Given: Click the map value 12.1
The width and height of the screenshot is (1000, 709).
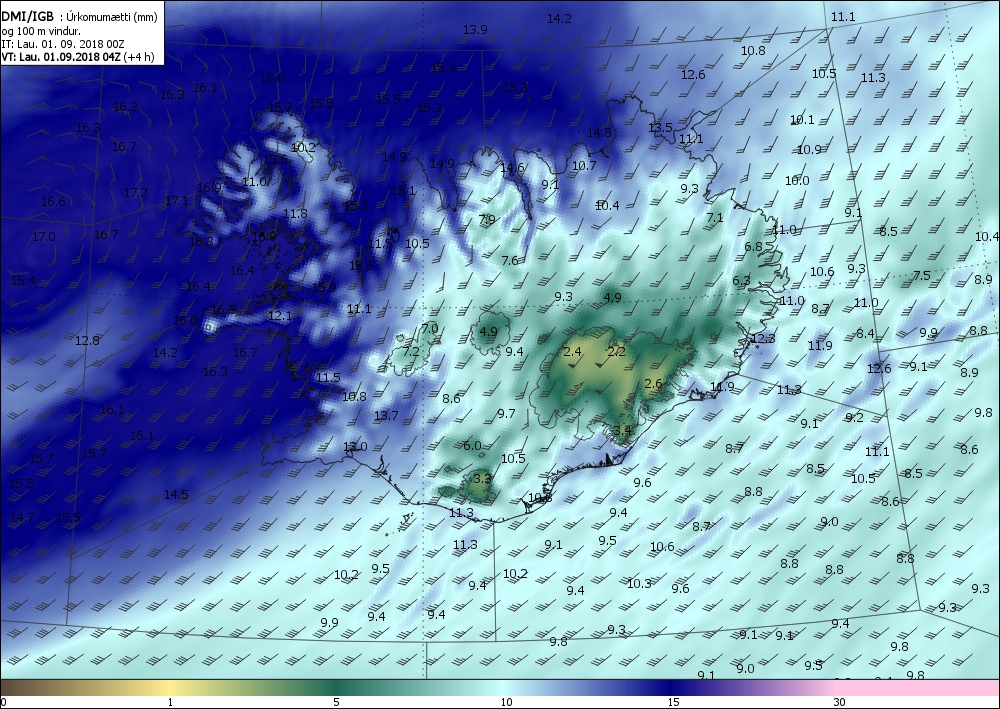Looking at the screenshot, I should point(280,316).
